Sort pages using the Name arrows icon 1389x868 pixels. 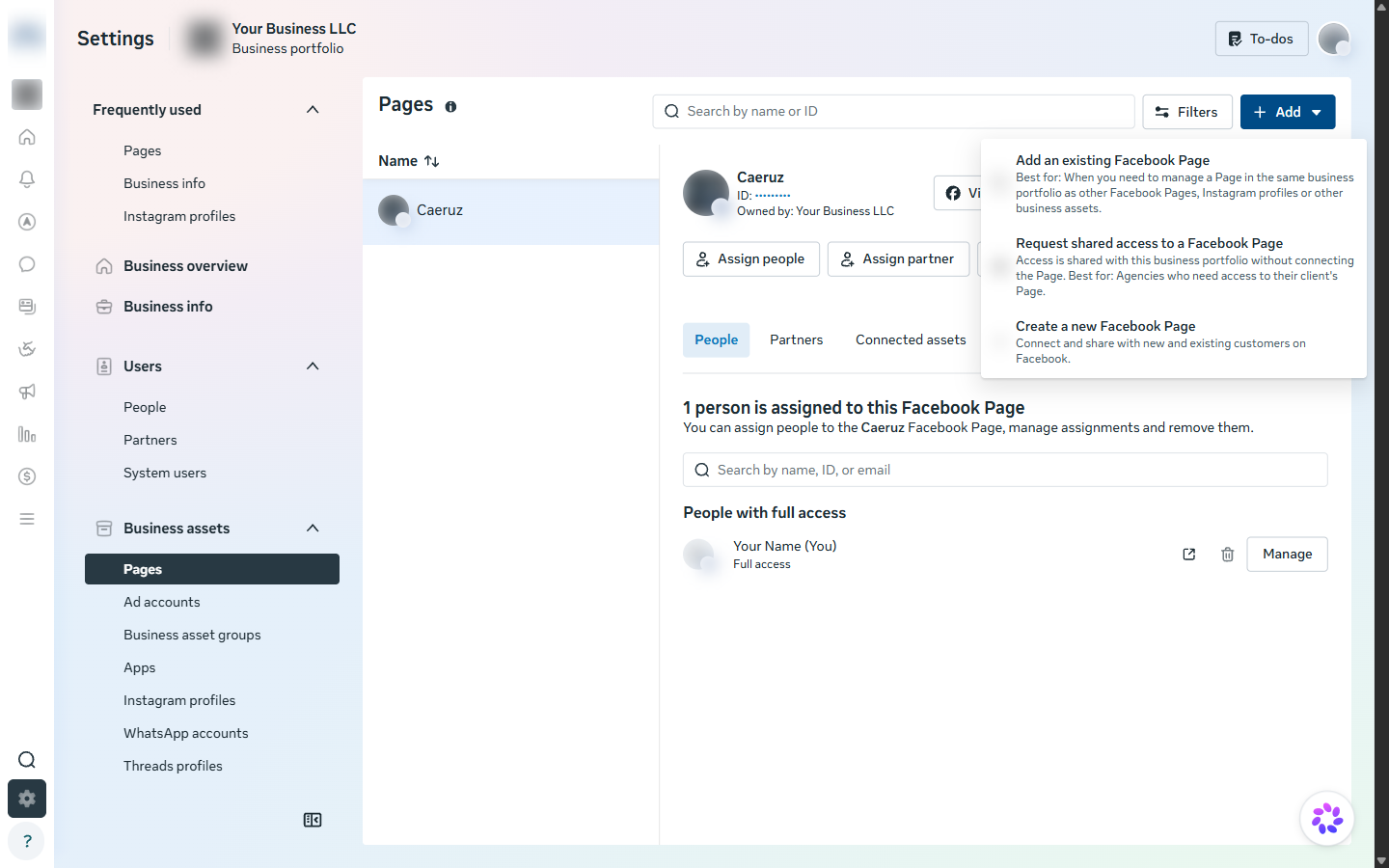click(432, 161)
